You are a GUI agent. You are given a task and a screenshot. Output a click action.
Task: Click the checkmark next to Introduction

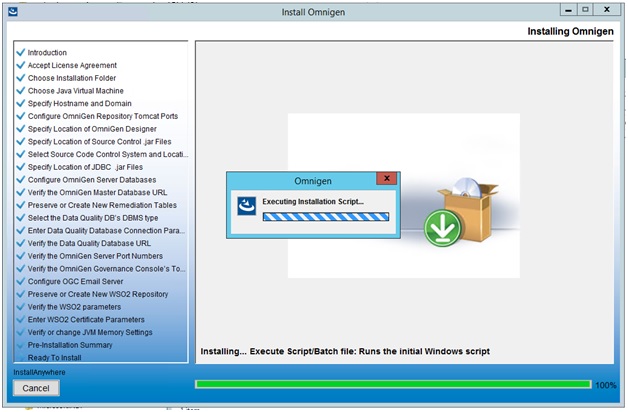(21, 52)
